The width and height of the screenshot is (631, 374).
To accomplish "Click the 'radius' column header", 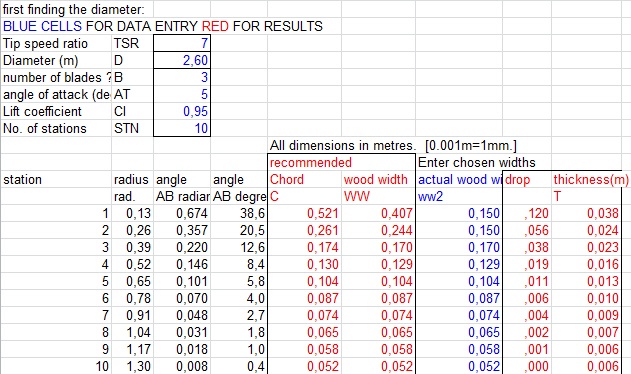I will click(132, 179).
